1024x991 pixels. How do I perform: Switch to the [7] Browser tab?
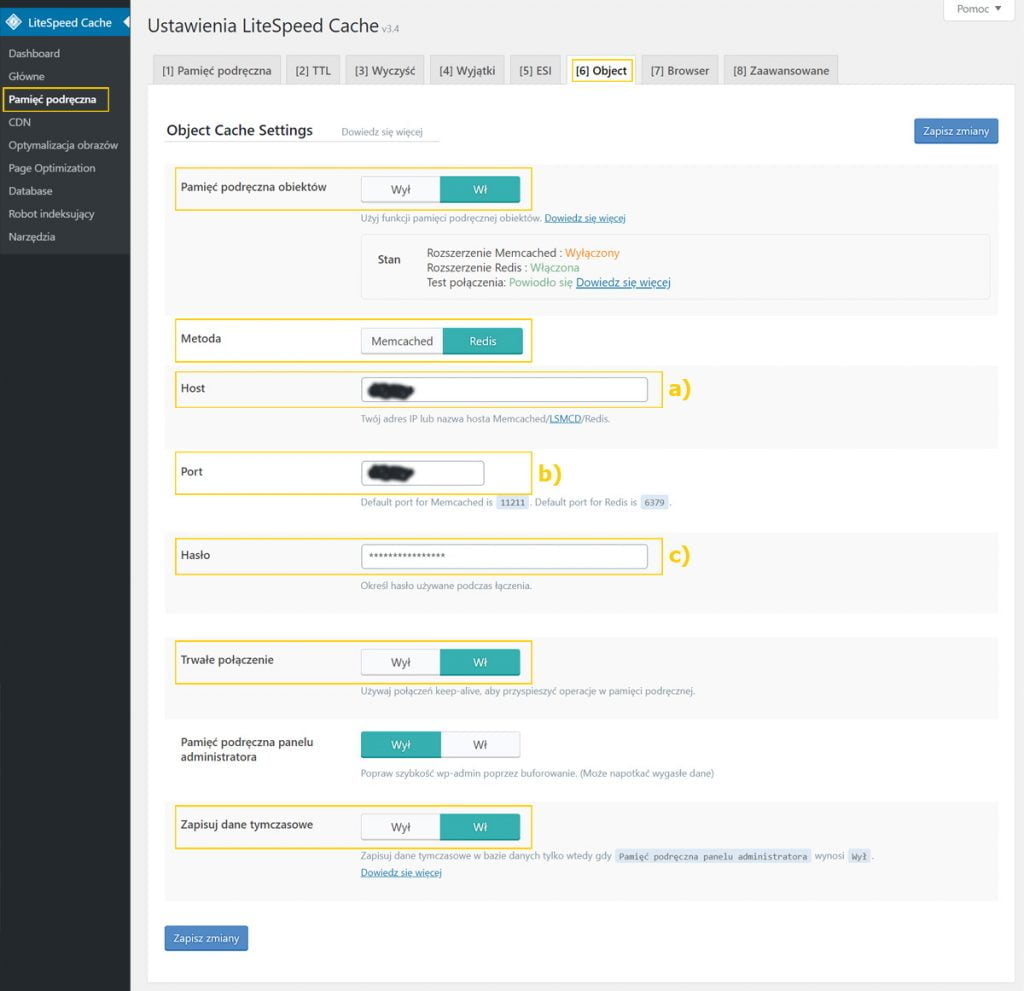679,71
